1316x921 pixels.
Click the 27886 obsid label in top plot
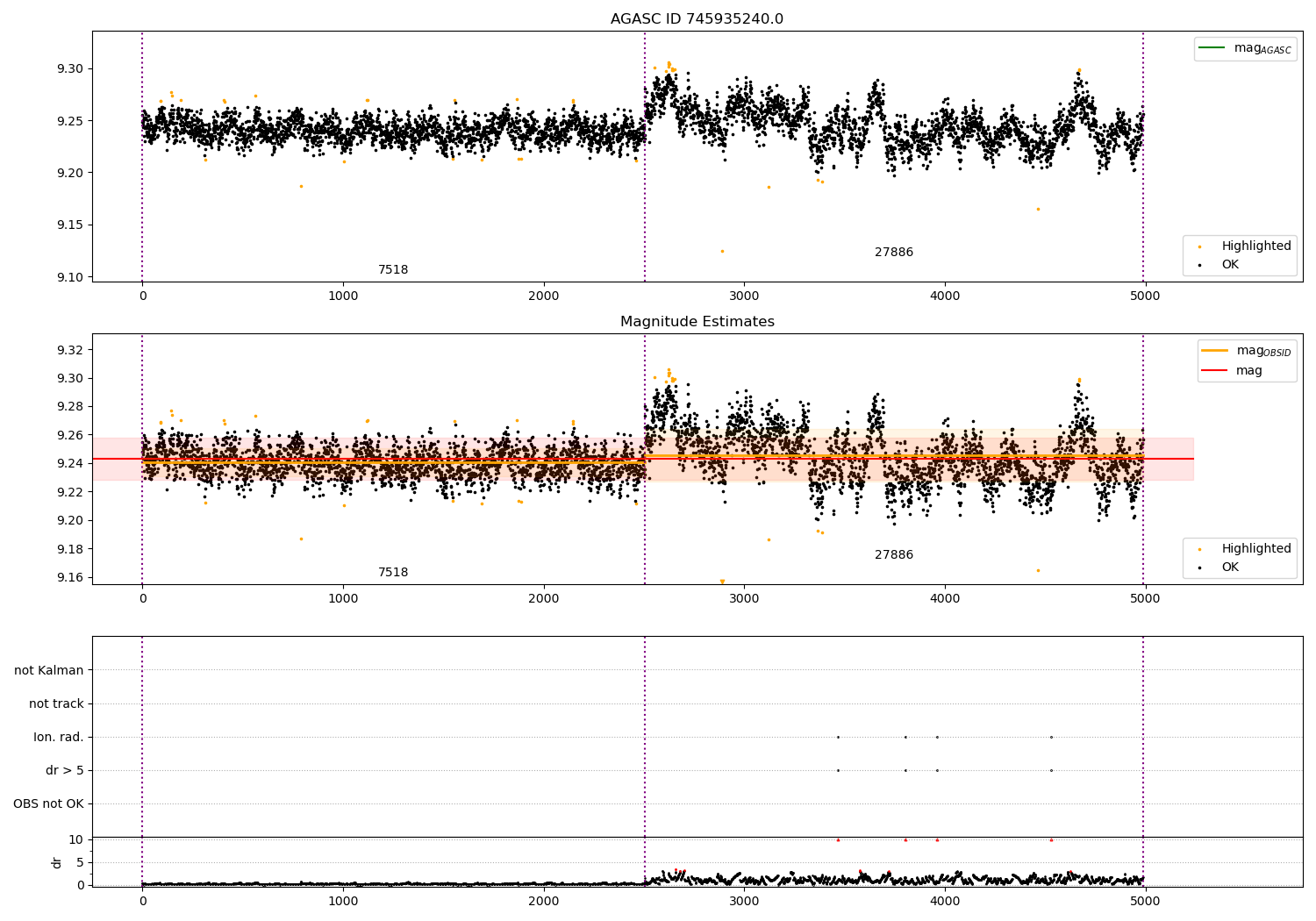(x=894, y=253)
